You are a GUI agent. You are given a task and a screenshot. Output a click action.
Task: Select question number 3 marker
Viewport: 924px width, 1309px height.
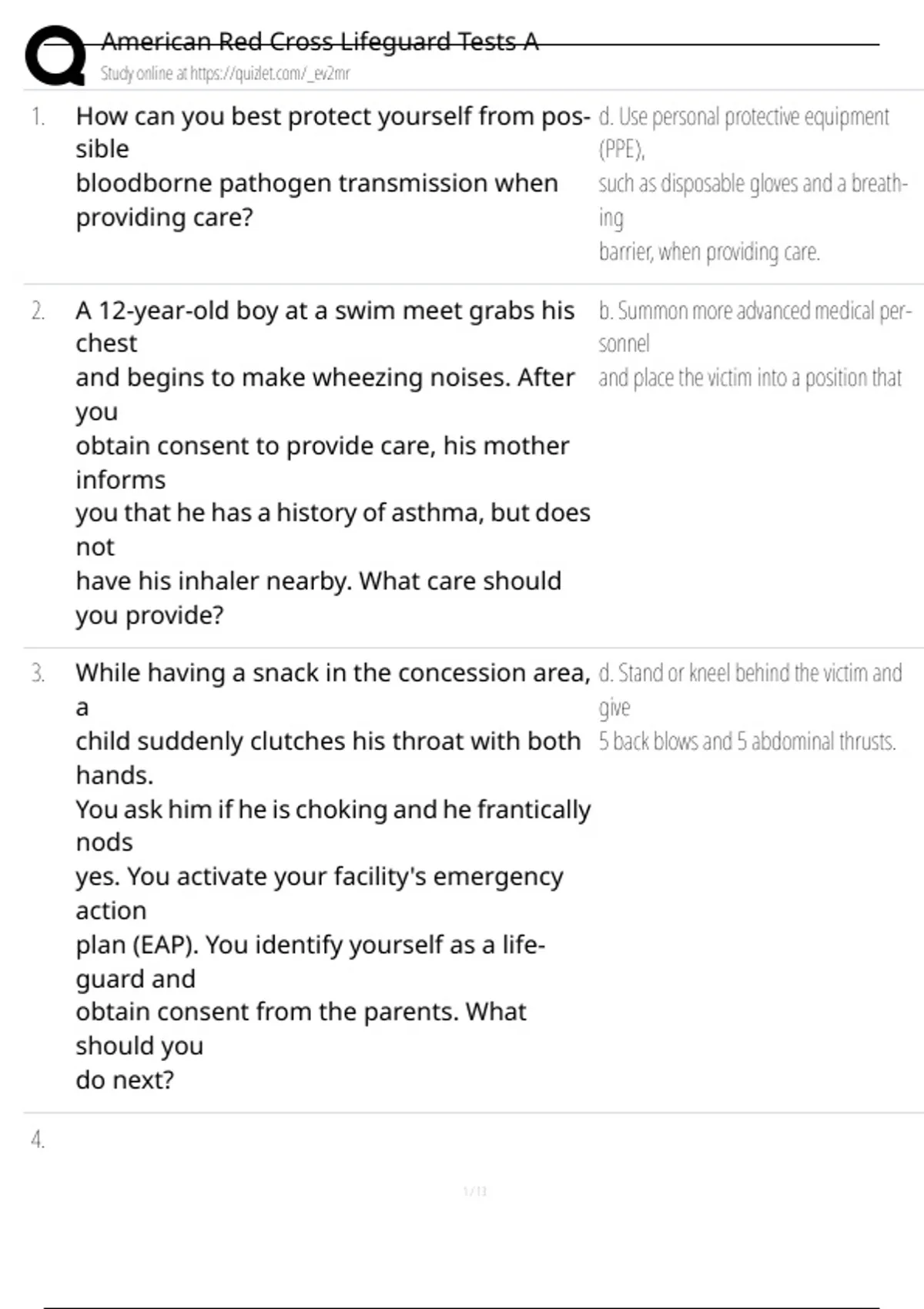(x=38, y=674)
